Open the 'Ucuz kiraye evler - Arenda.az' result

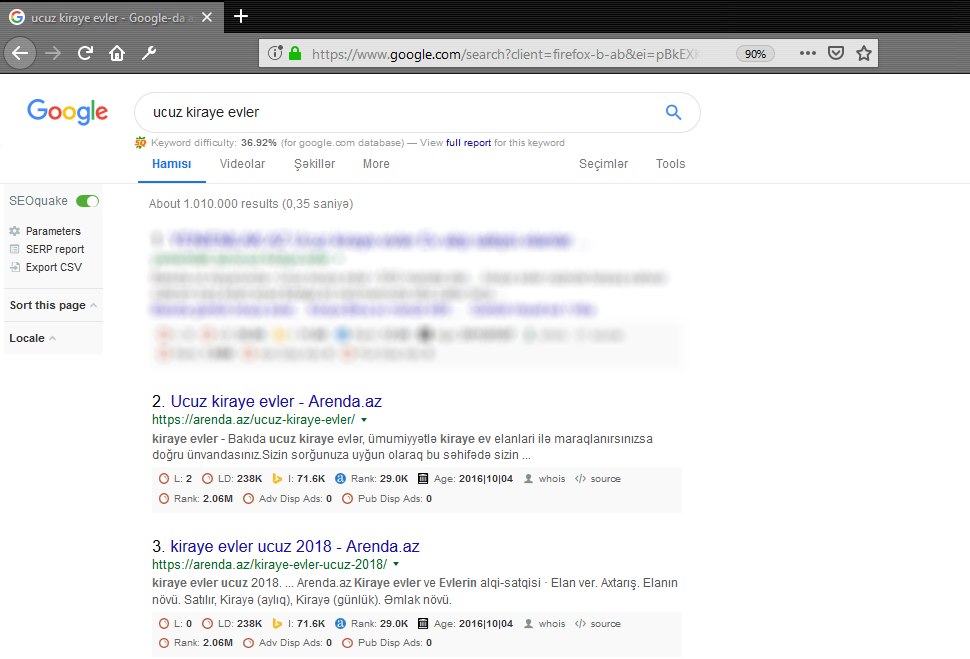[275, 401]
